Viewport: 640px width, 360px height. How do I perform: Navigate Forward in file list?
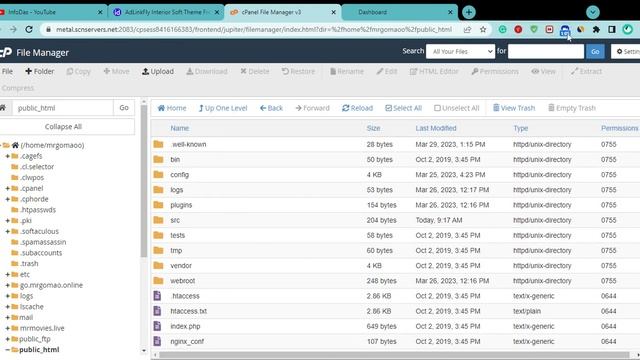click(x=312, y=108)
